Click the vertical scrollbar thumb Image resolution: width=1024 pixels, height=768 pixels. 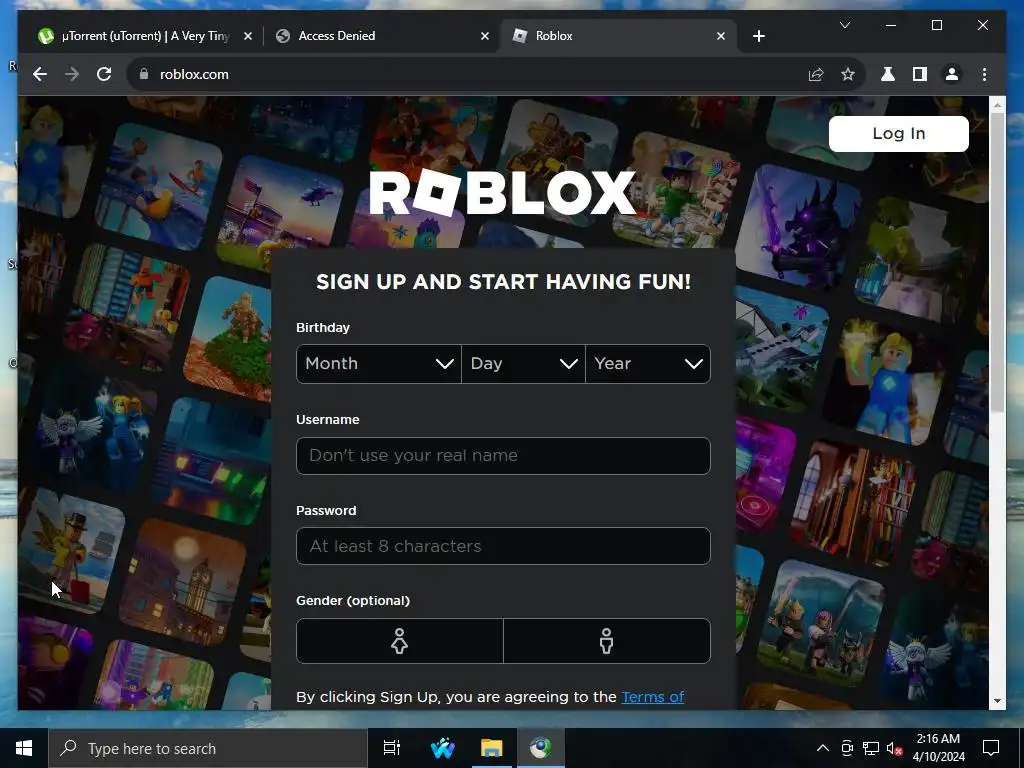[x=997, y=261]
